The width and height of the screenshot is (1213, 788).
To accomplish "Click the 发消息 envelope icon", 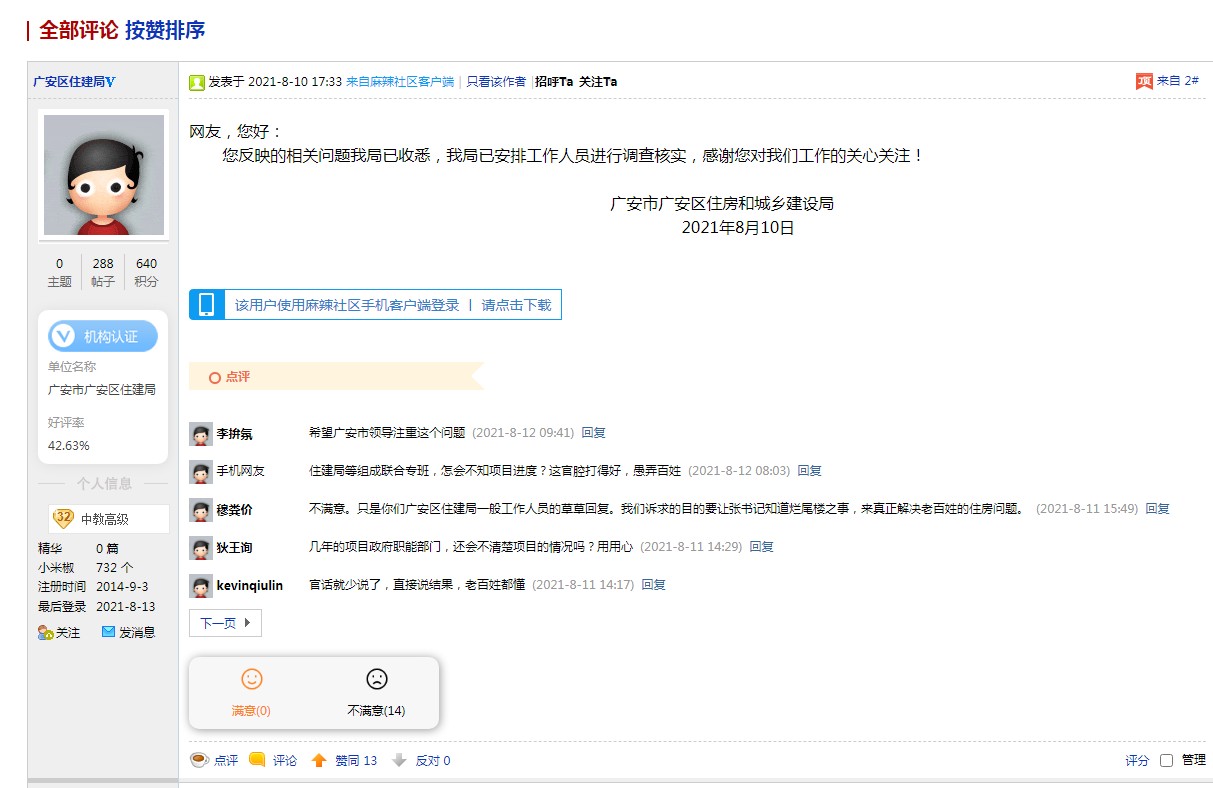I will (x=109, y=632).
